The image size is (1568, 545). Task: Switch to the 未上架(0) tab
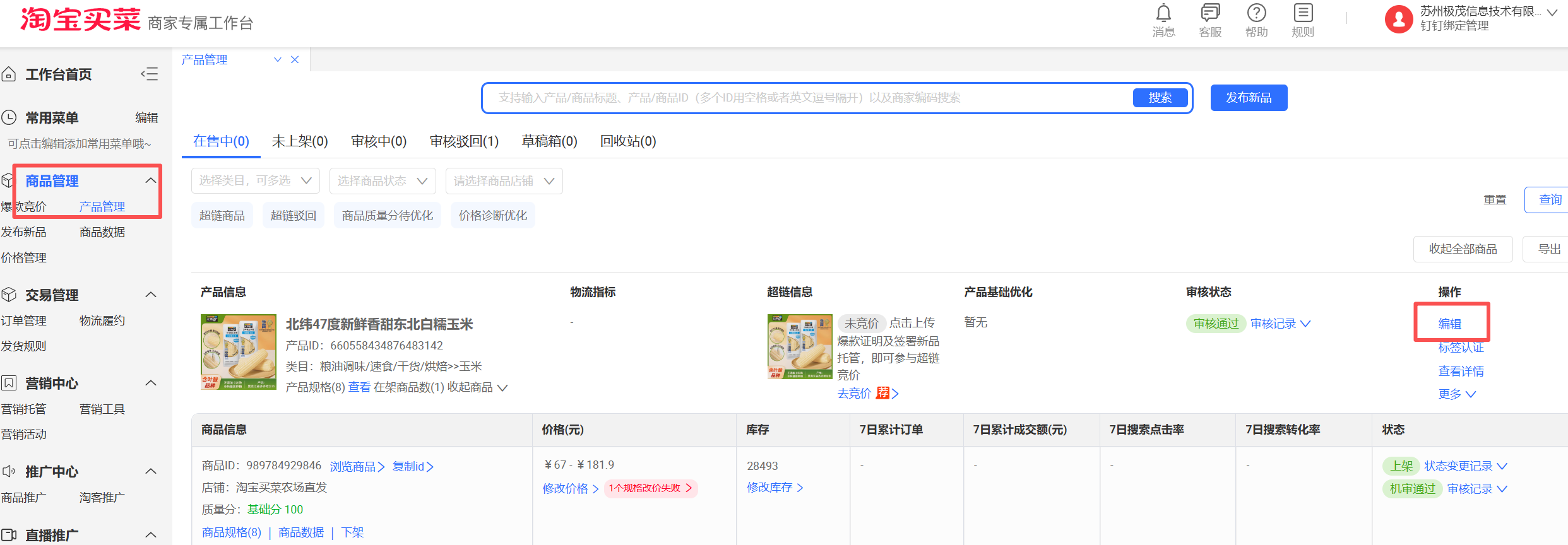point(300,141)
